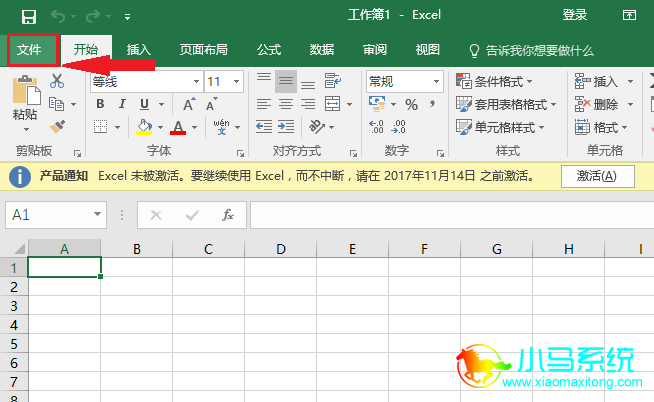Switch to the 页面布局 ribbon tab

click(x=204, y=50)
